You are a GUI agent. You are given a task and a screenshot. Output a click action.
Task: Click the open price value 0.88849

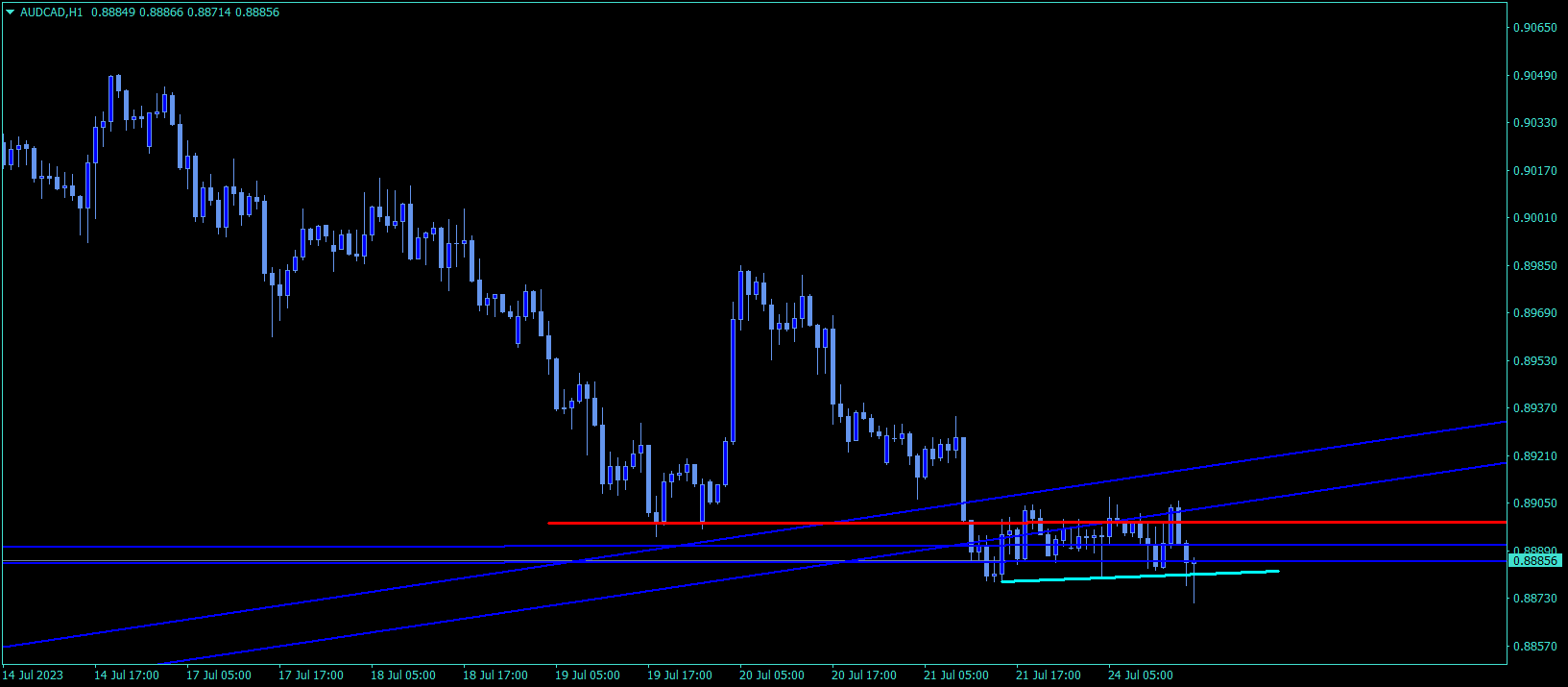(x=114, y=12)
